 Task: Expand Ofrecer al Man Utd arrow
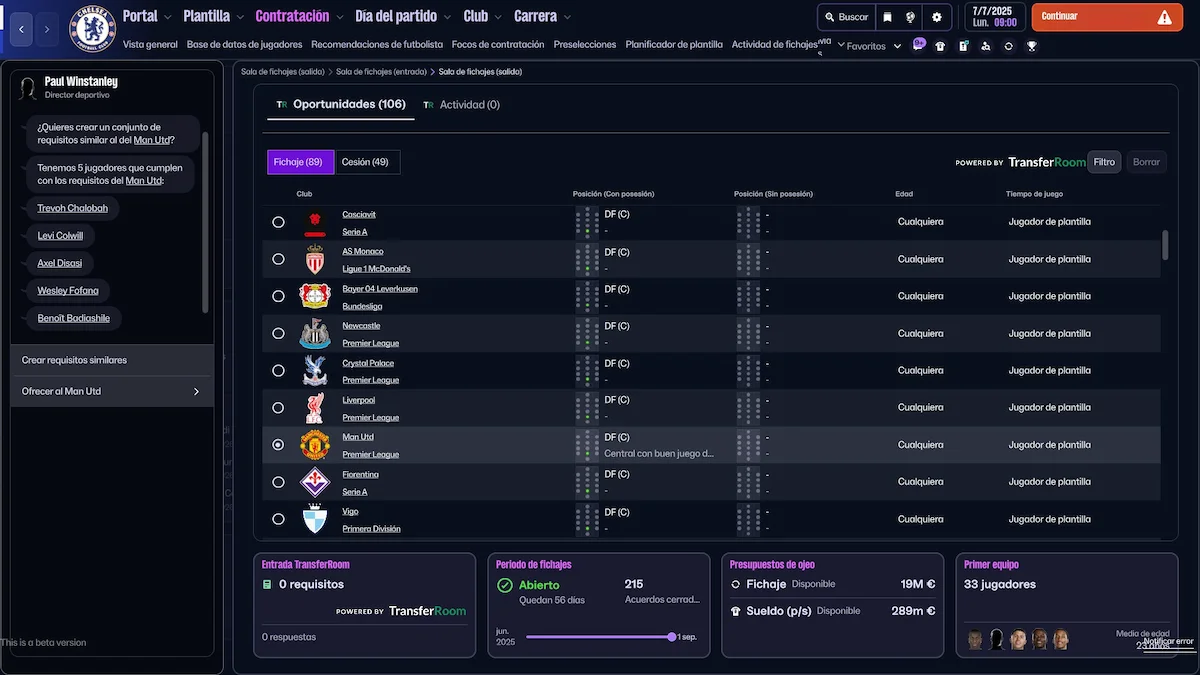pyautogui.click(x=196, y=391)
